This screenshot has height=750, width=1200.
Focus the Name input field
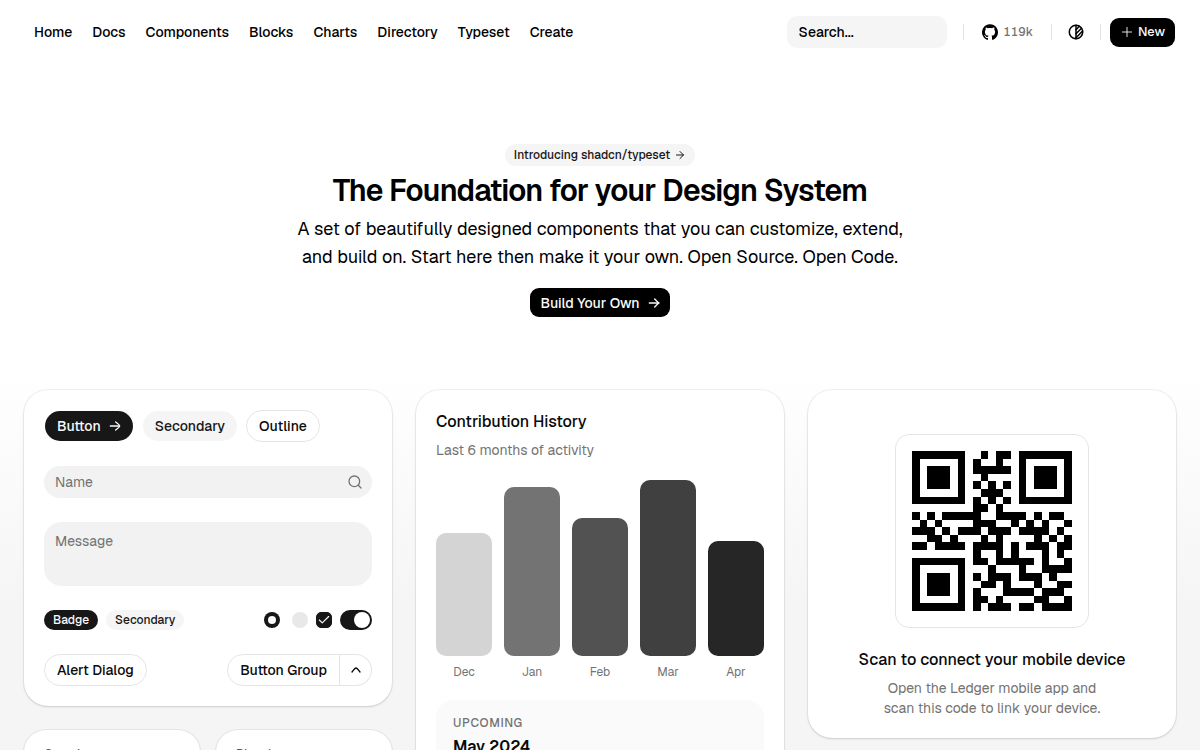[x=208, y=482]
